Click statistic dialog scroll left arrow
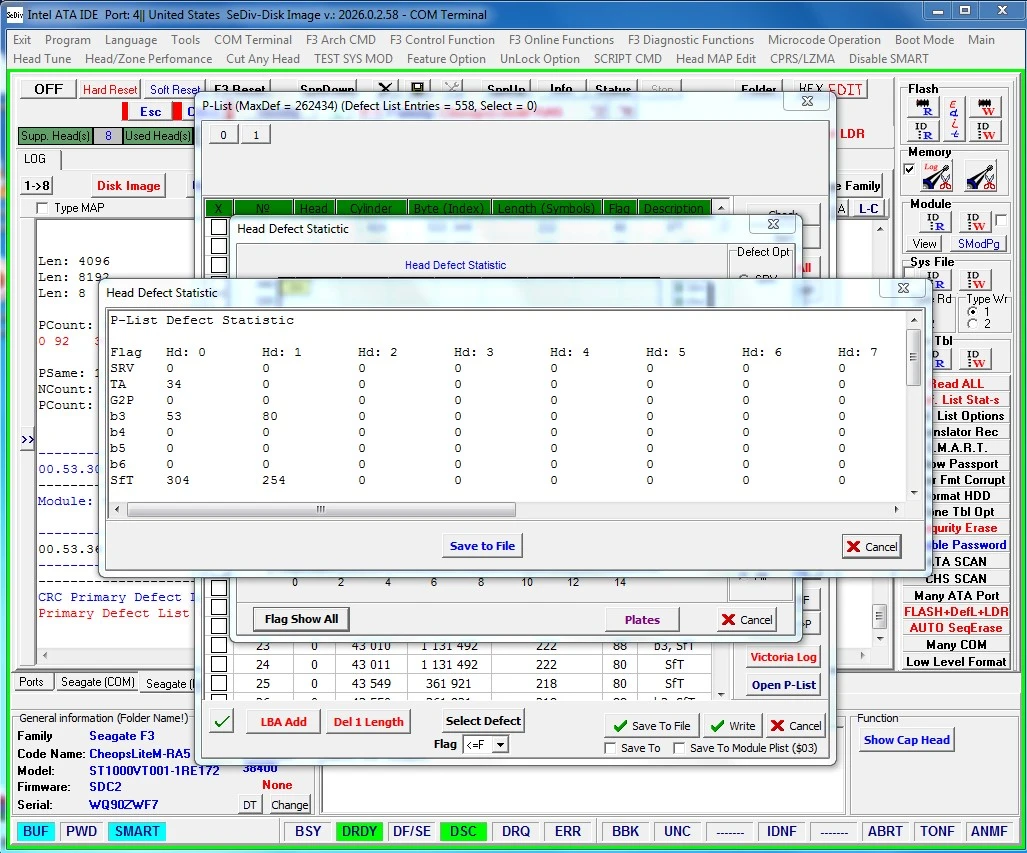Viewport: 1027px width, 853px height. 117,509
